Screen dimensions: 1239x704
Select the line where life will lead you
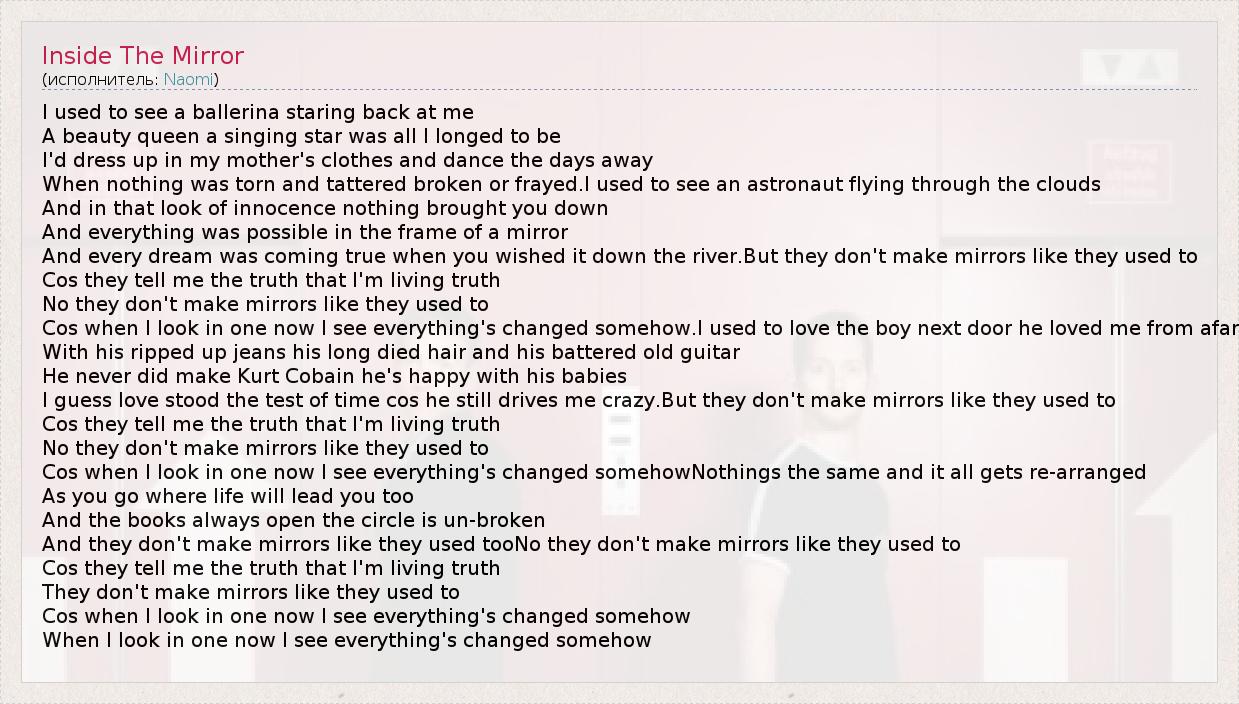(x=228, y=496)
